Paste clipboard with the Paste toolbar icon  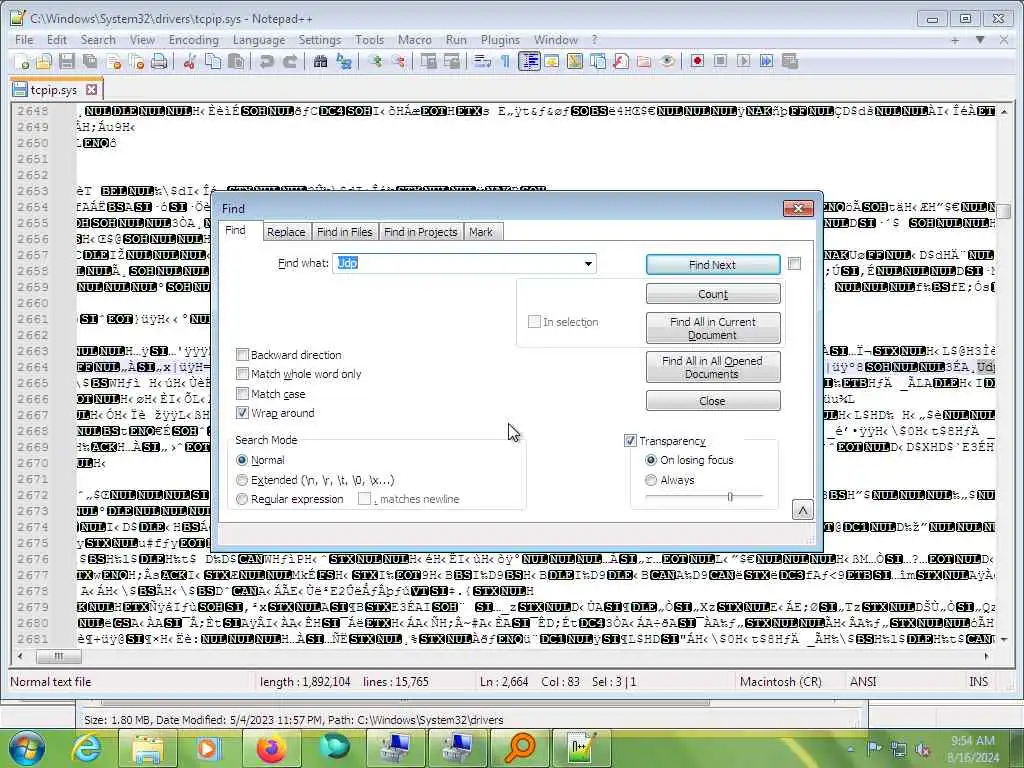pyautogui.click(x=236, y=61)
